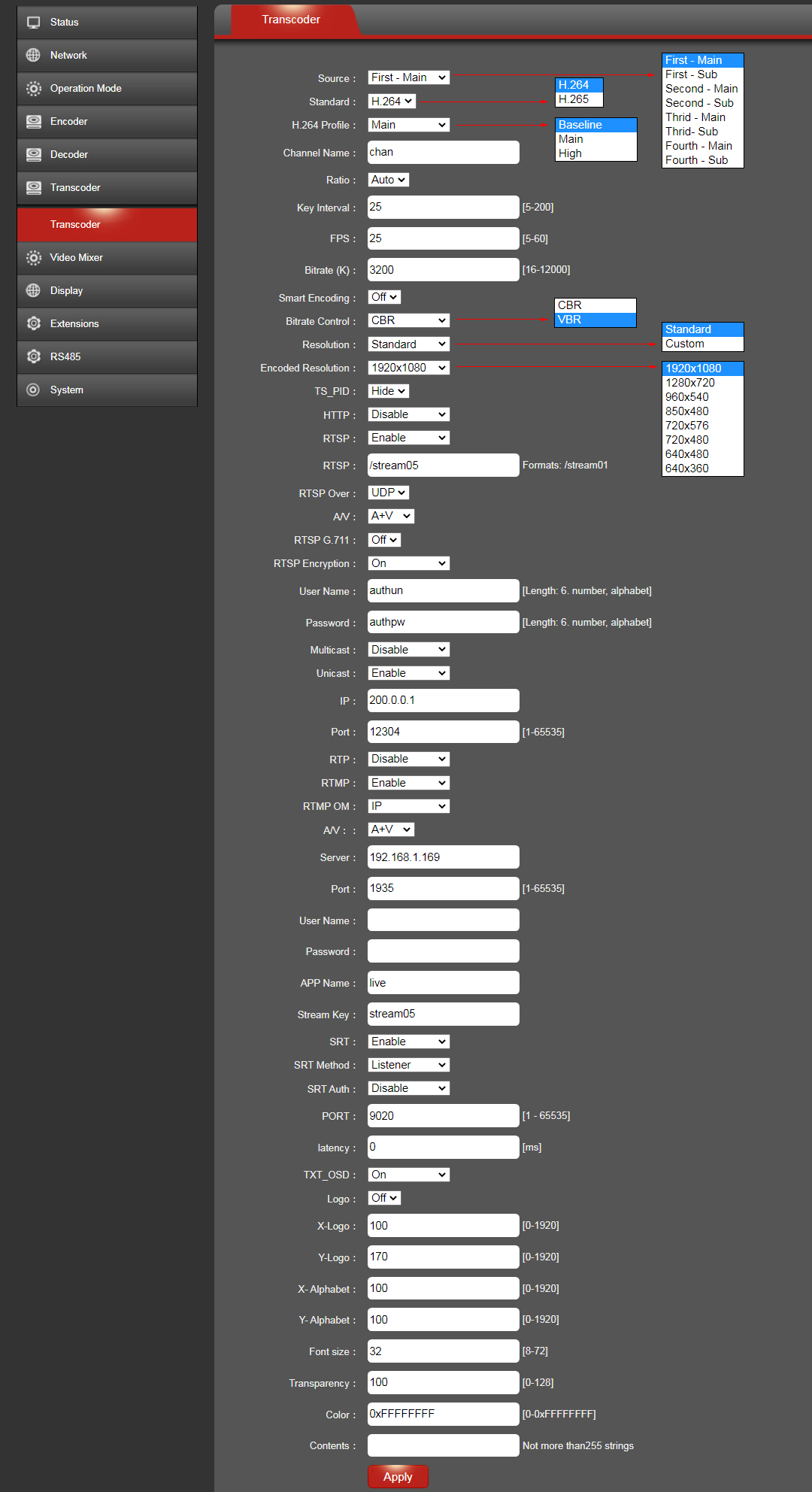Click the SRT PORT field

[x=444, y=1116]
